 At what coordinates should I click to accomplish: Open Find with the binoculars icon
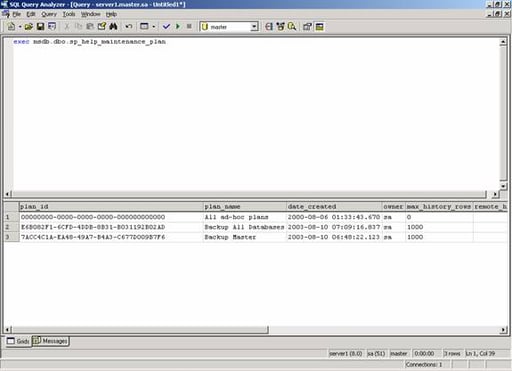click(113, 27)
